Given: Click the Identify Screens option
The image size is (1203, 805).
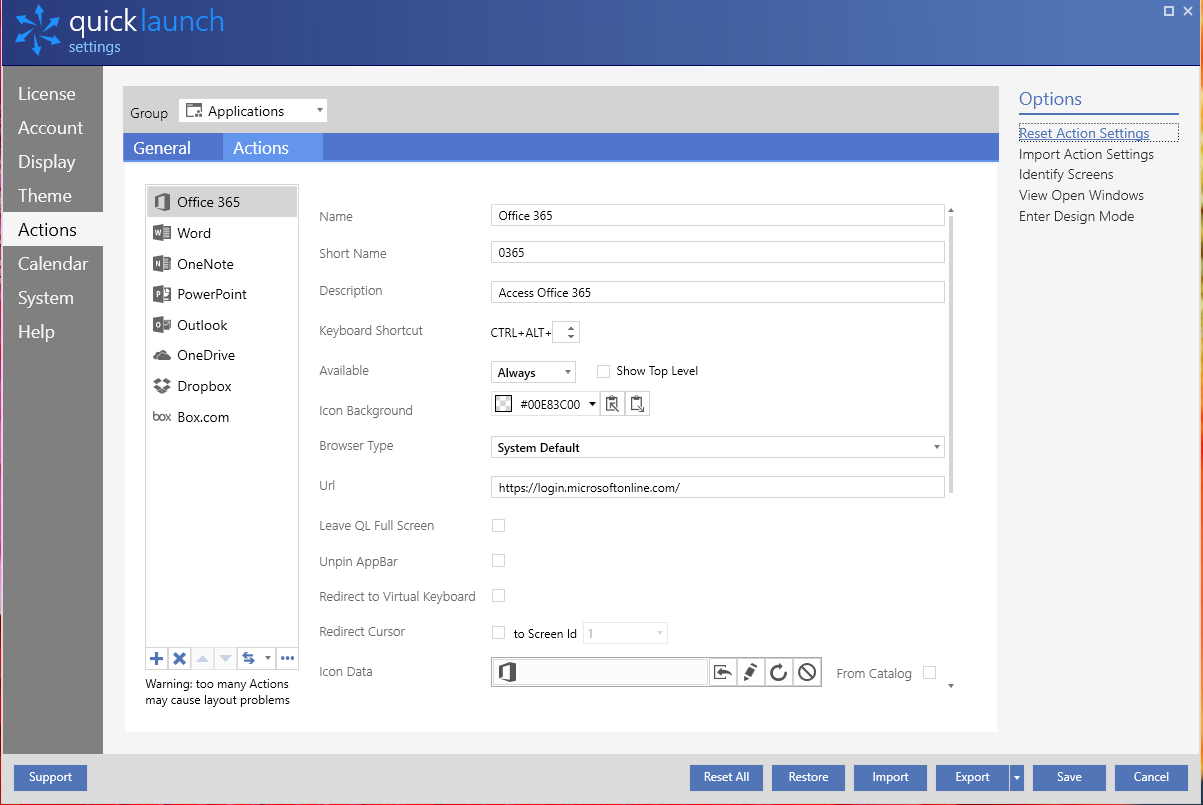Looking at the screenshot, I should coord(1066,174).
